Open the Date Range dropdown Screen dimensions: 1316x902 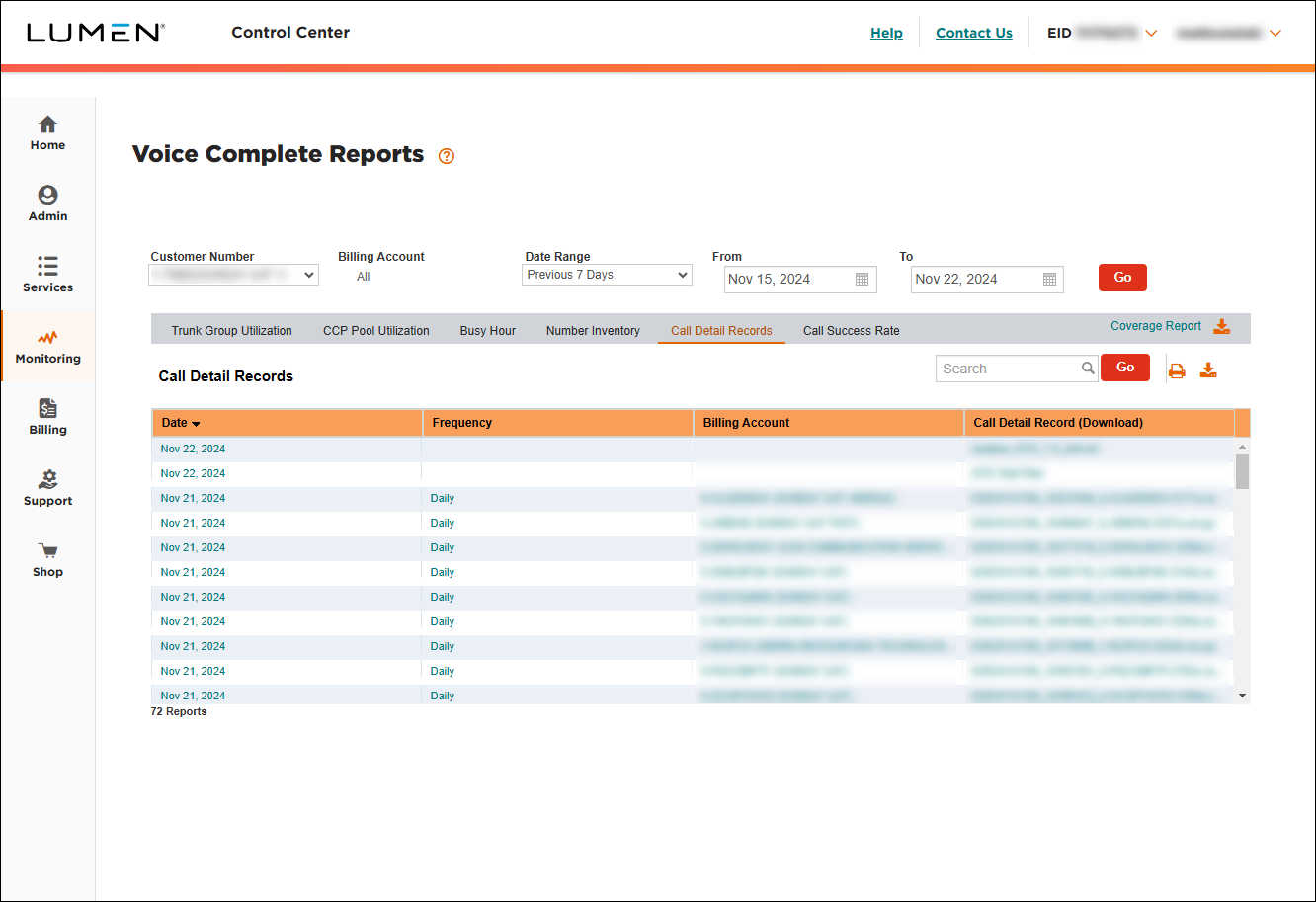[607, 275]
